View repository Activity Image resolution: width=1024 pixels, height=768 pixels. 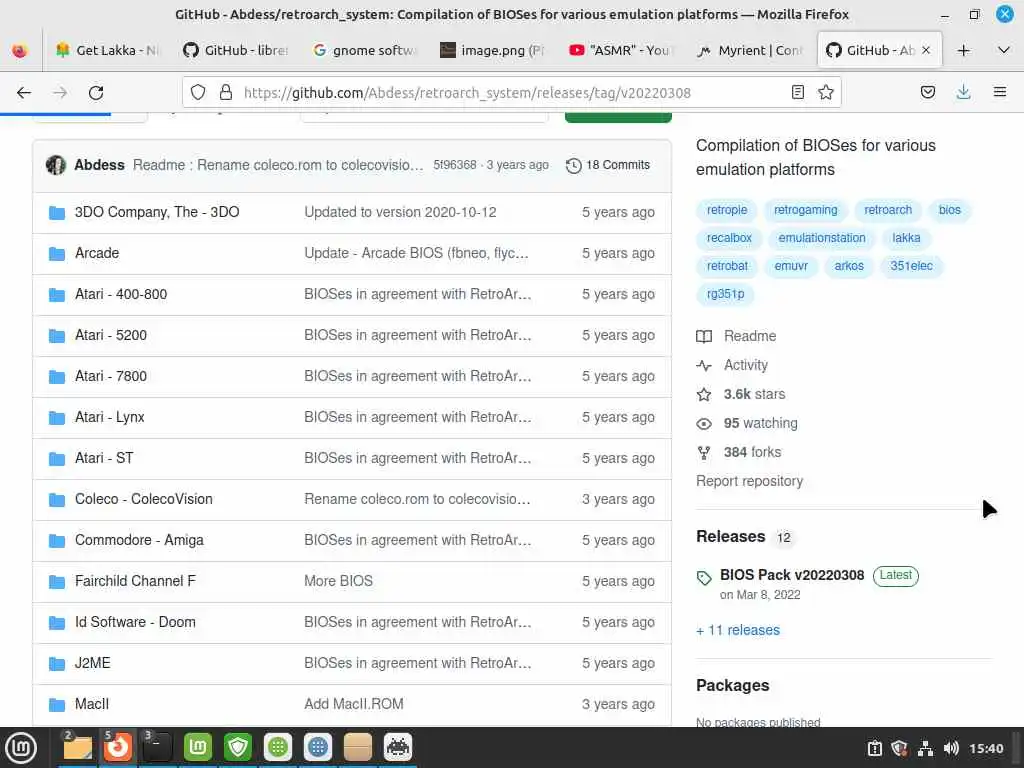pos(732,366)
